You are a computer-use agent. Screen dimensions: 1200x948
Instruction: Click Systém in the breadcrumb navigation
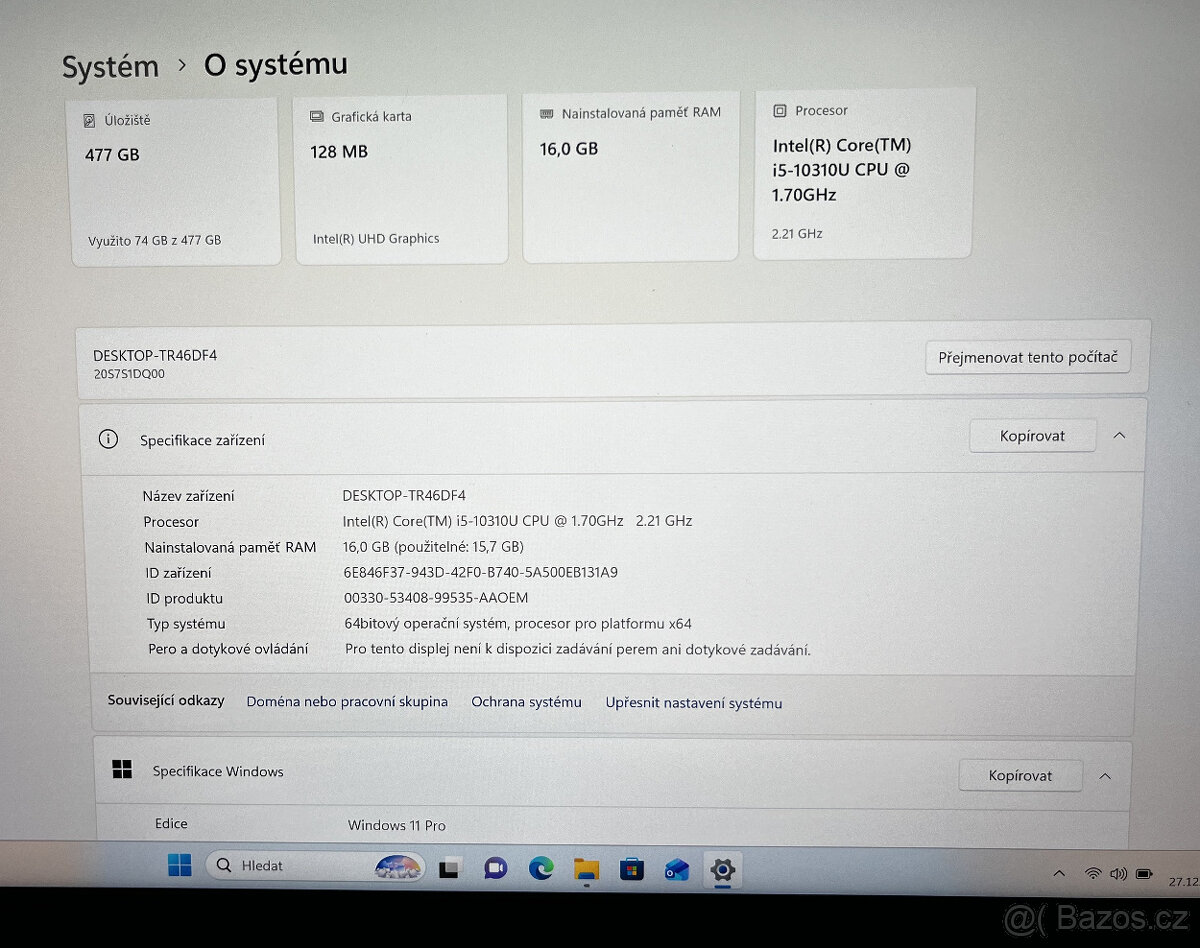(x=111, y=66)
